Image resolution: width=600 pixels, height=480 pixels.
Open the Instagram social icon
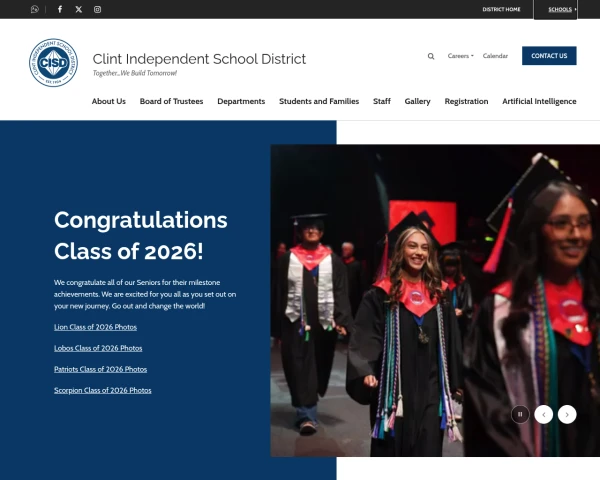(x=98, y=9)
